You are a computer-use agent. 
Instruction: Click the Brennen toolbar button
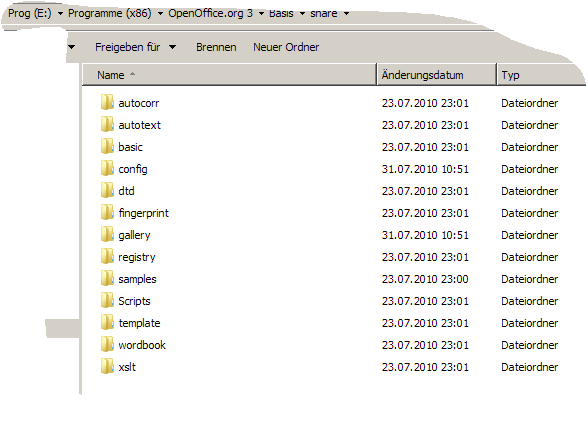point(216,47)
